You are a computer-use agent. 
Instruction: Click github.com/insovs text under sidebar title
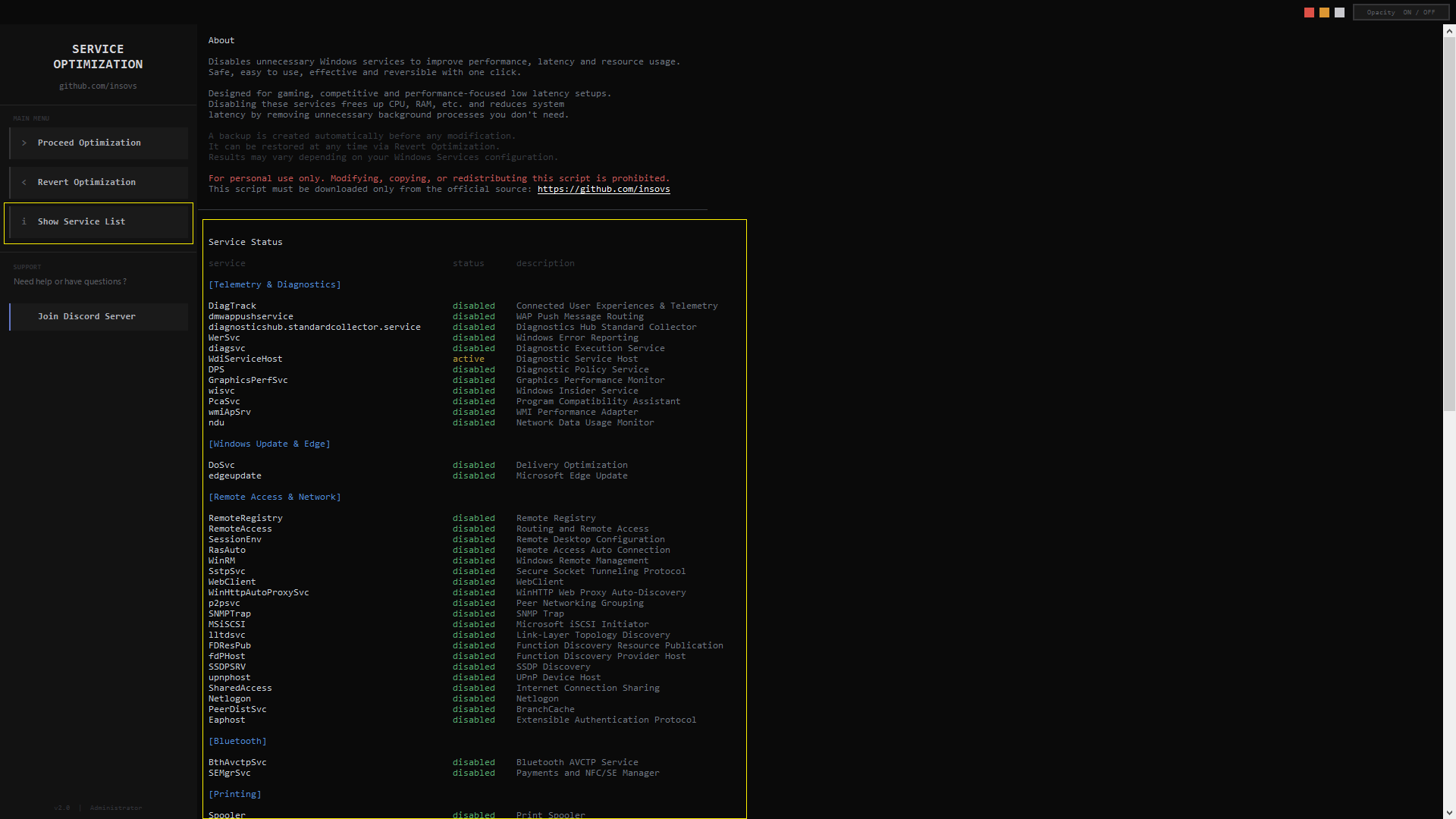tap(98, 86)
